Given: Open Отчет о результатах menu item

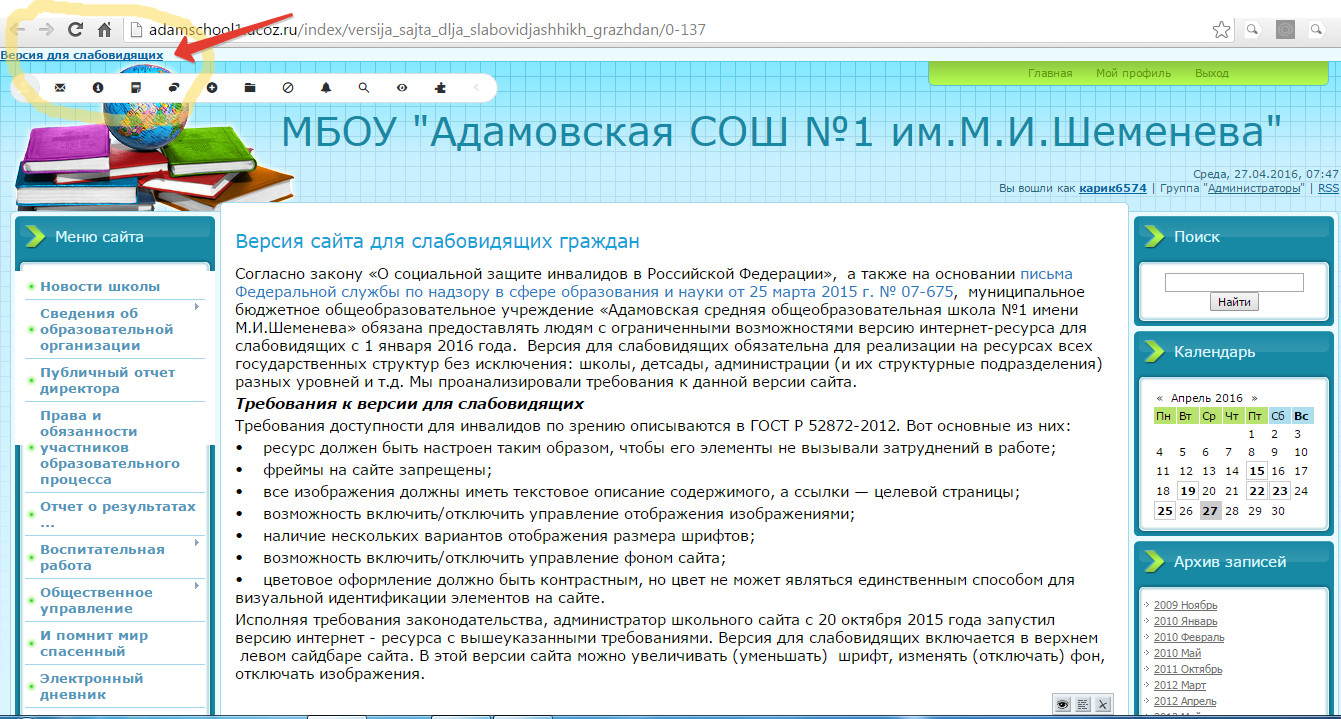Looking at the screenshot, I should [x=118, y=515].
